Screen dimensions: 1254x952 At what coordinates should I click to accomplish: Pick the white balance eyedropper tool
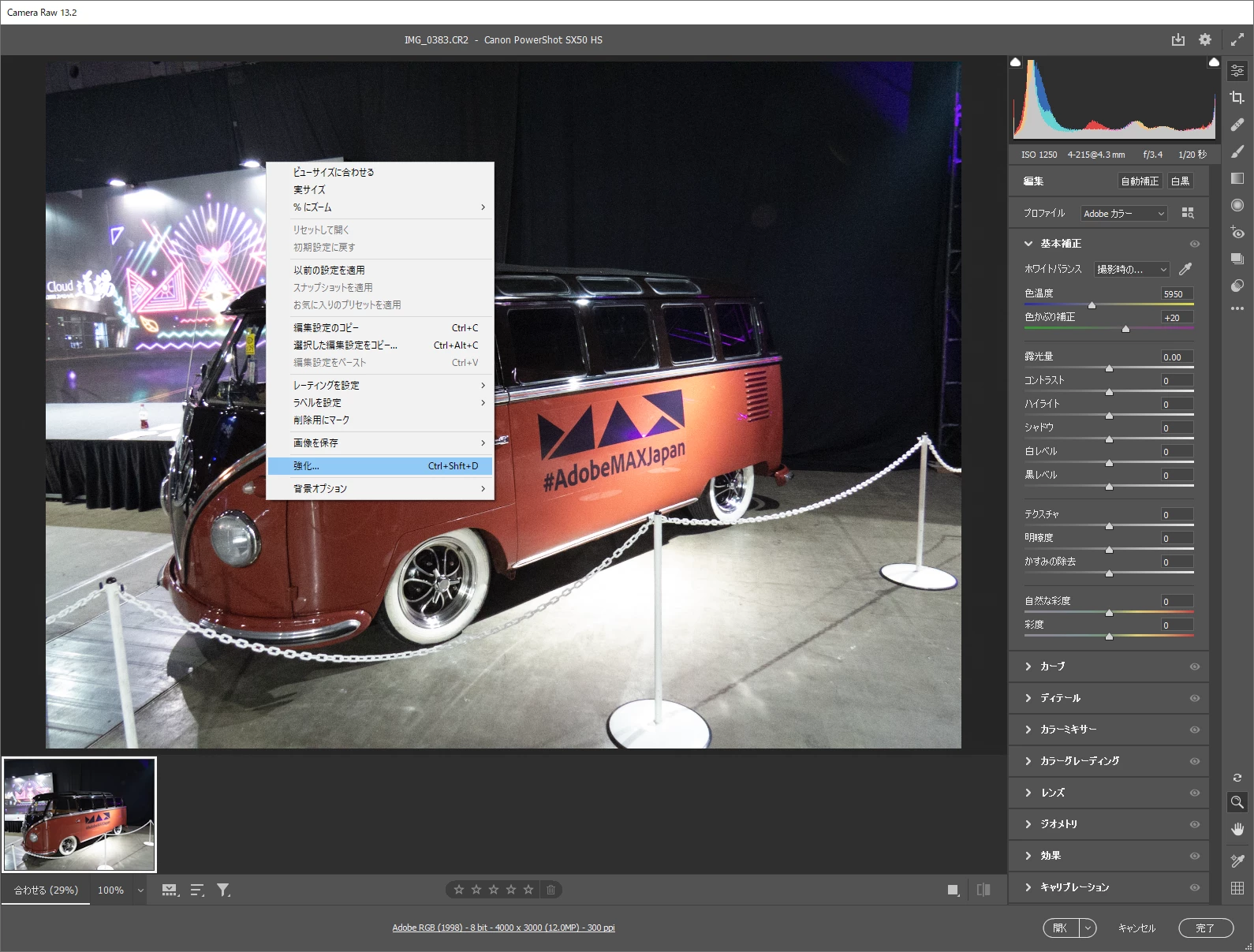pyautogui.click(x=1185, y=269)
